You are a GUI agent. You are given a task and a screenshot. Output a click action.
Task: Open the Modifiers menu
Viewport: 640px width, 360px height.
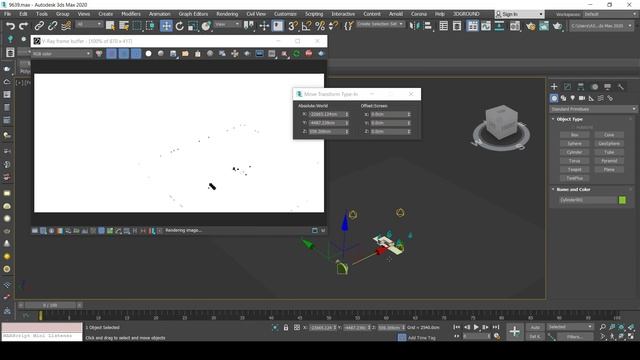(131, 14)
